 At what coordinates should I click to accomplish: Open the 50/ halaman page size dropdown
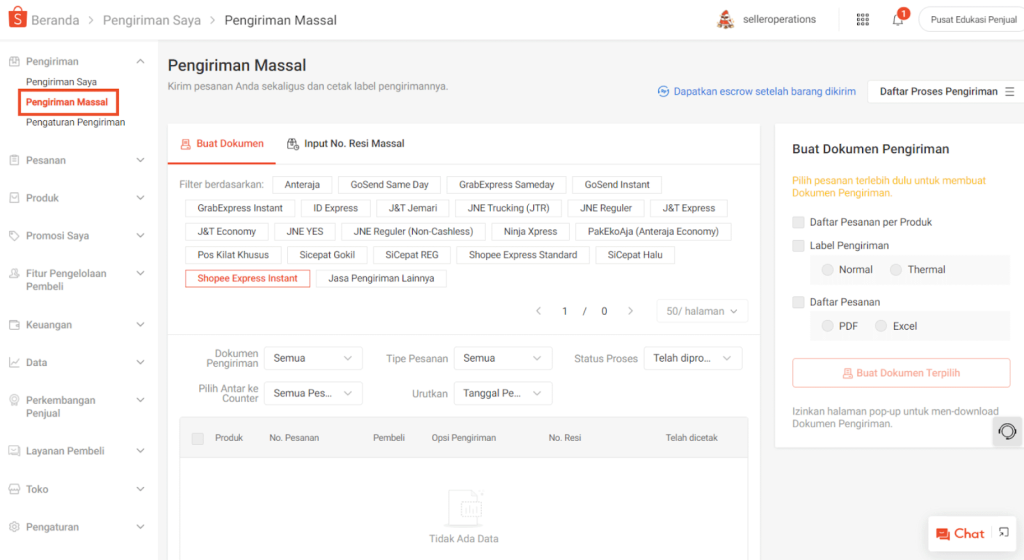click(702, 311)
